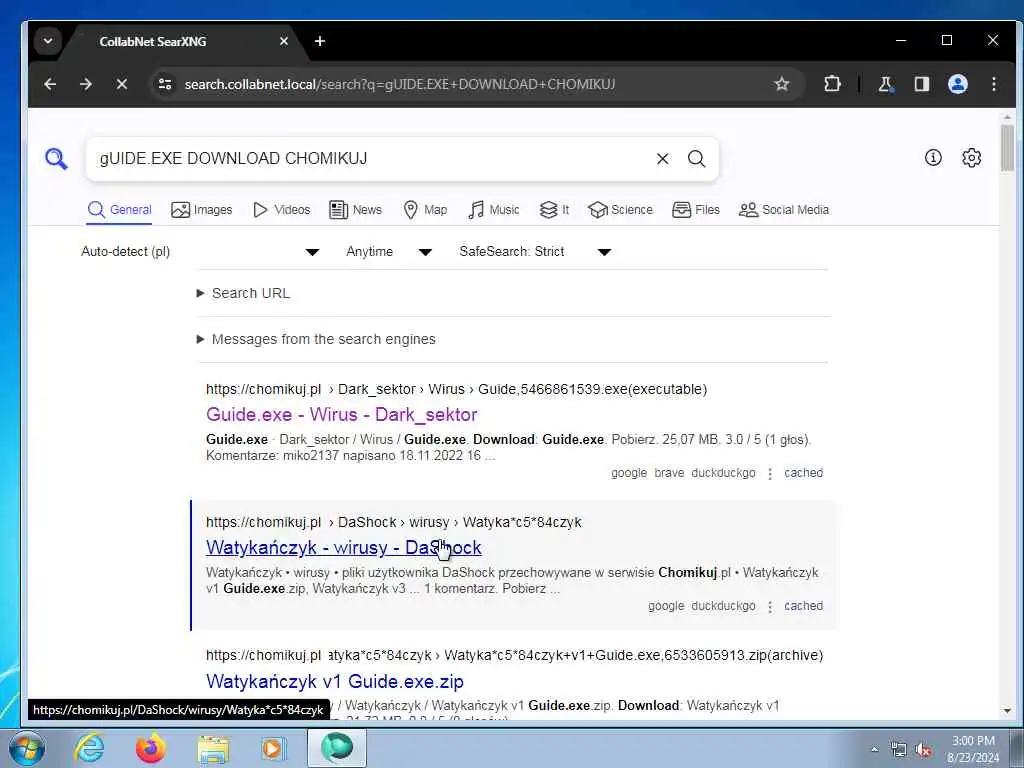The width and height of the screenshot is (1024, 768).
Task: Open the Watykańczyk - wirusy - DaShock result
Action: (x=344, y=547)
